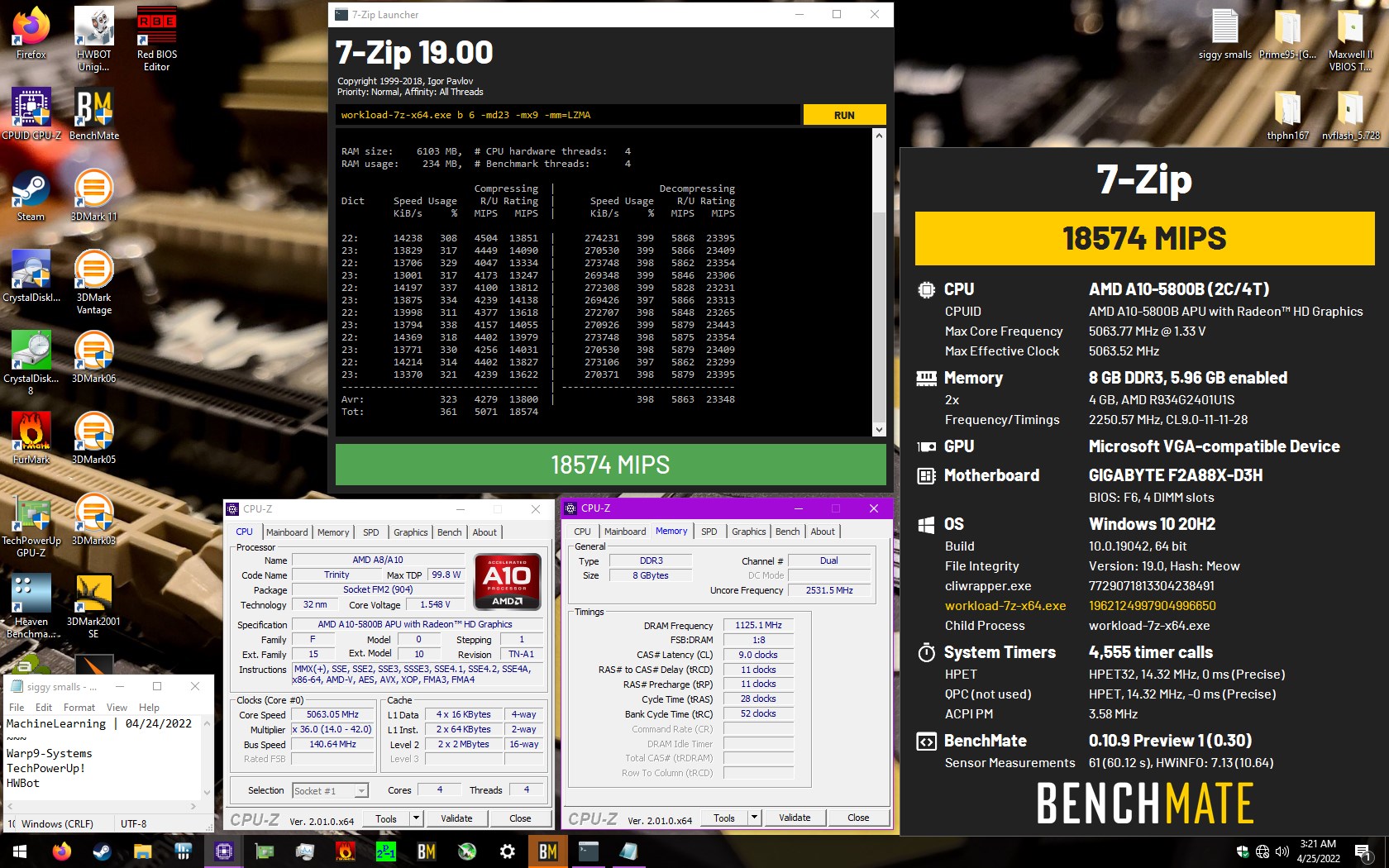The width and height of the screenshot is (1389, 868).
Task: Expand the Tools dropdown arrow in the purple CPU-Z window
Action: click(x=754, y=818)
